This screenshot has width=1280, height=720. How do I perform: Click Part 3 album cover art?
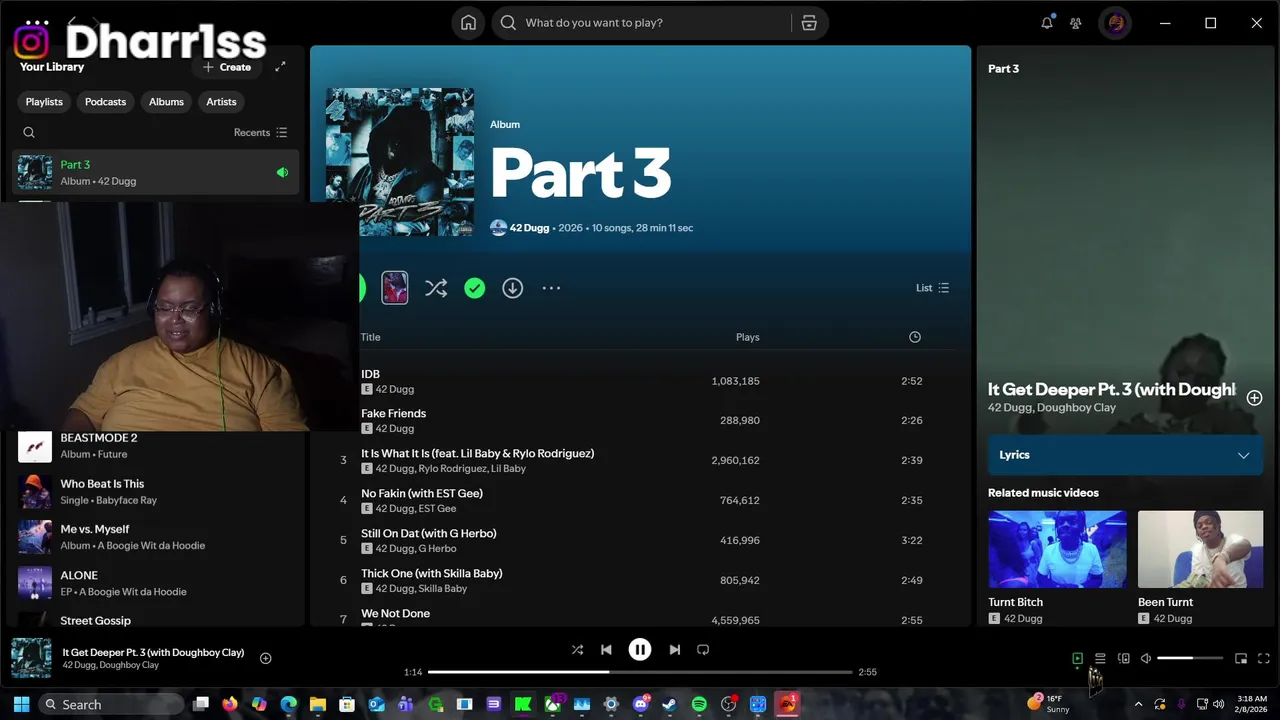[x=400, y=162]
